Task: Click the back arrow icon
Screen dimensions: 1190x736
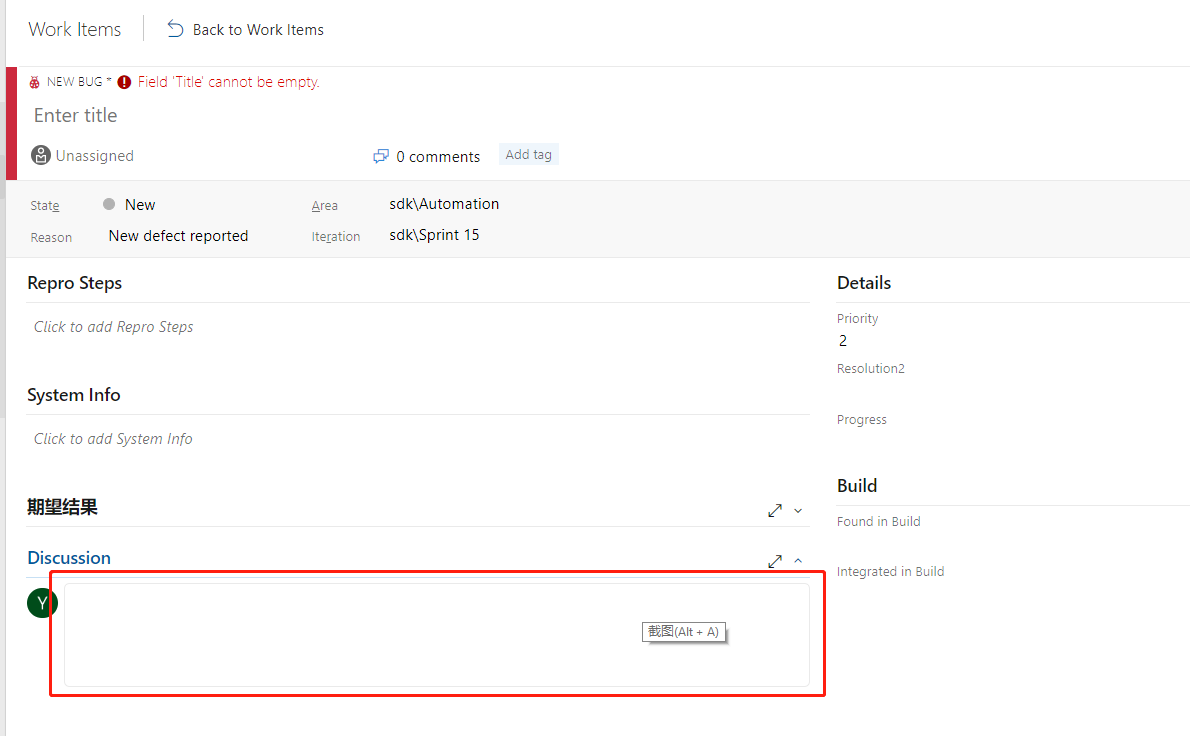Action: [x=176, y=29]
